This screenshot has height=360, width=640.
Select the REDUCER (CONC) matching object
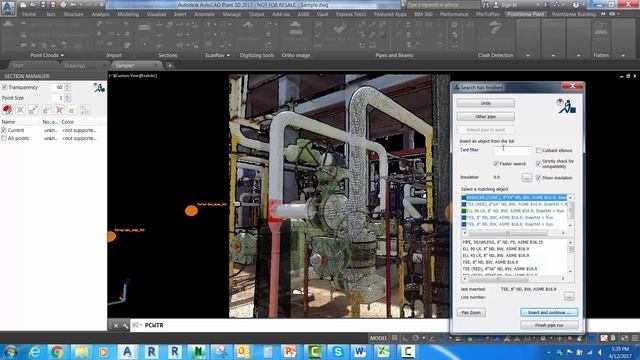[514, 198]
